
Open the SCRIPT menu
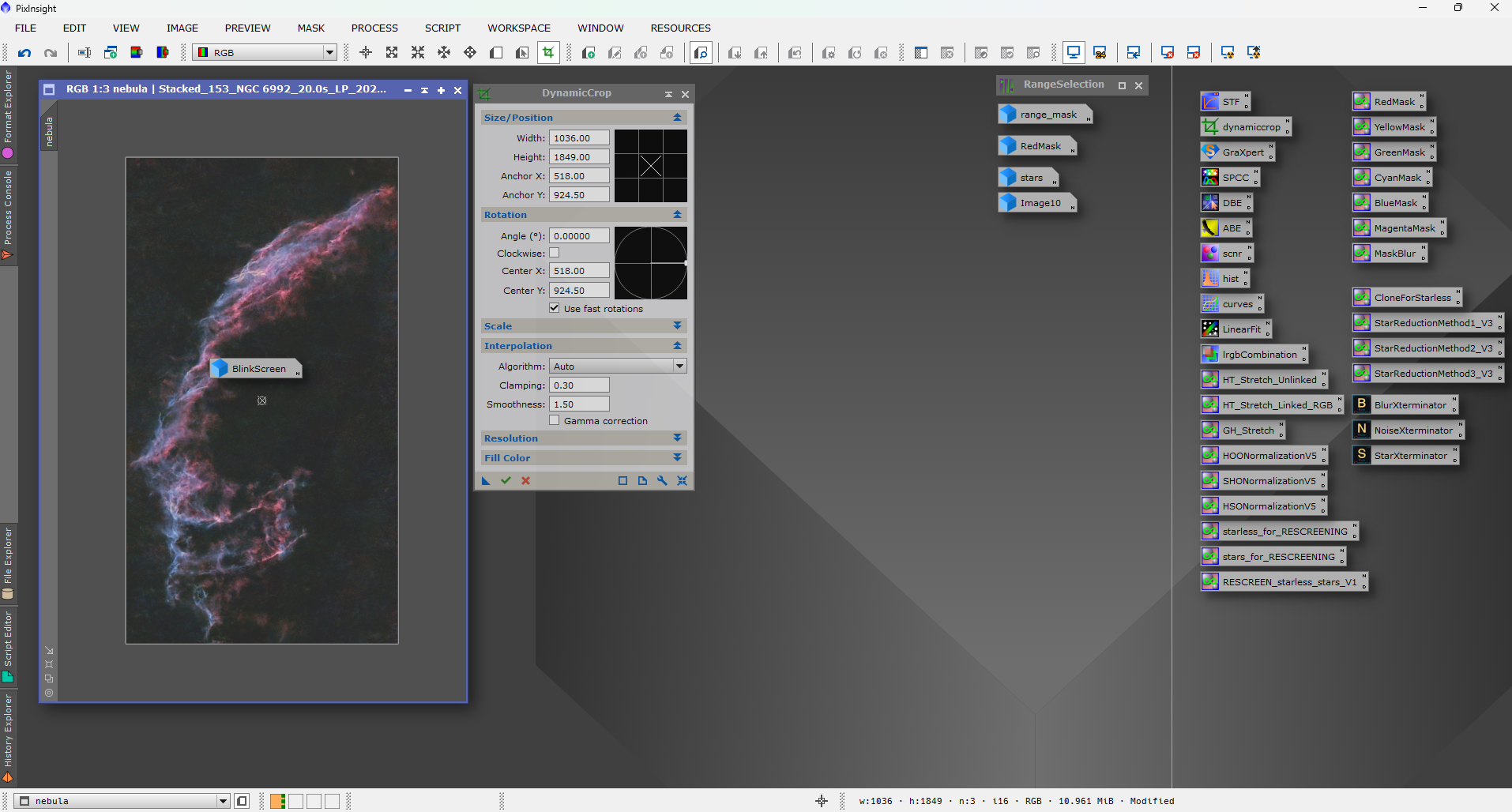coord(442,28)
